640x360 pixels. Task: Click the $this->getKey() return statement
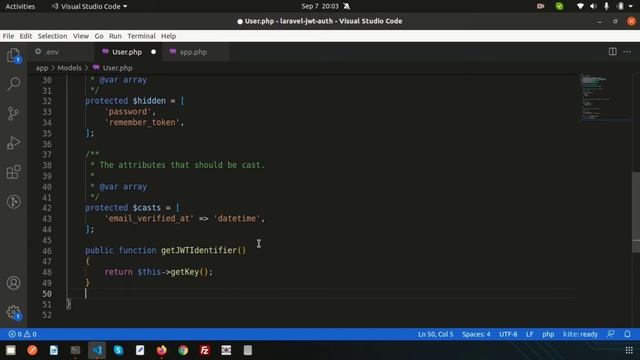click(x=158, y=272)
